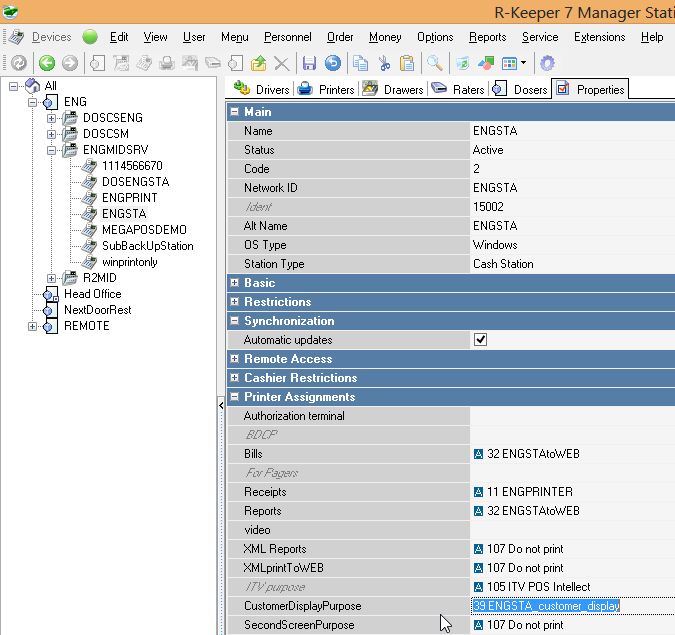Screen dimensions: 675x635
Task: Select DOSENGSTA station in tree
Action: click(x=136, y=182)
